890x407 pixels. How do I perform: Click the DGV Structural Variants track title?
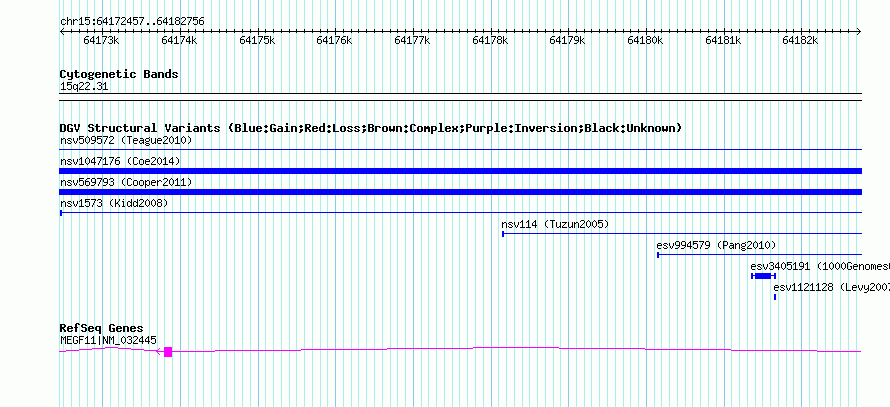[371, 128]
